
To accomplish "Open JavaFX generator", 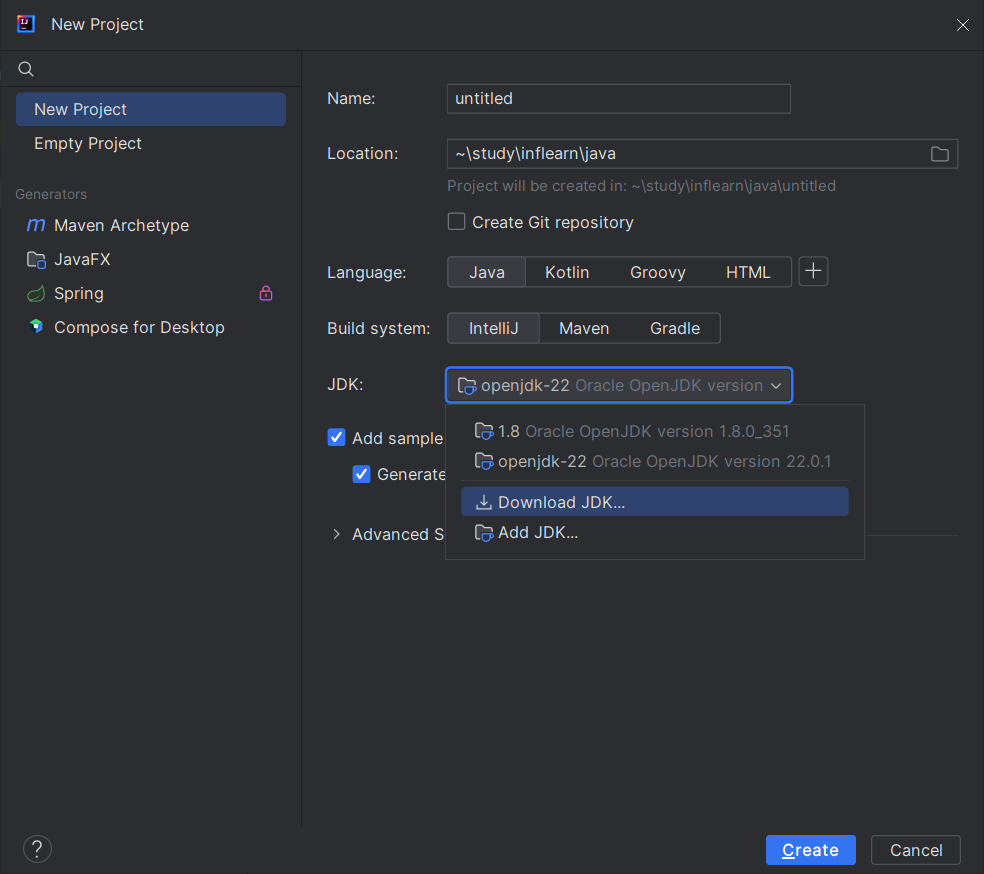I will click(151, 259).
